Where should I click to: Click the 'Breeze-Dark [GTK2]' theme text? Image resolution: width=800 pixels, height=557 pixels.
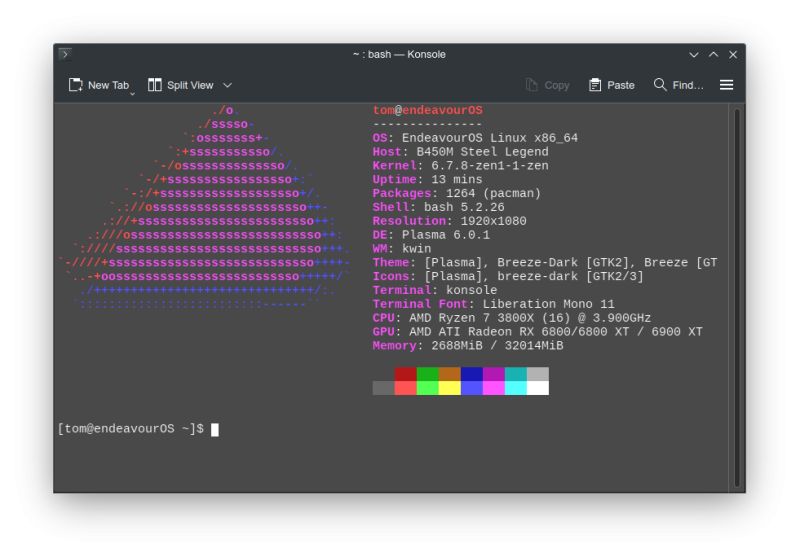click(563, 263)
